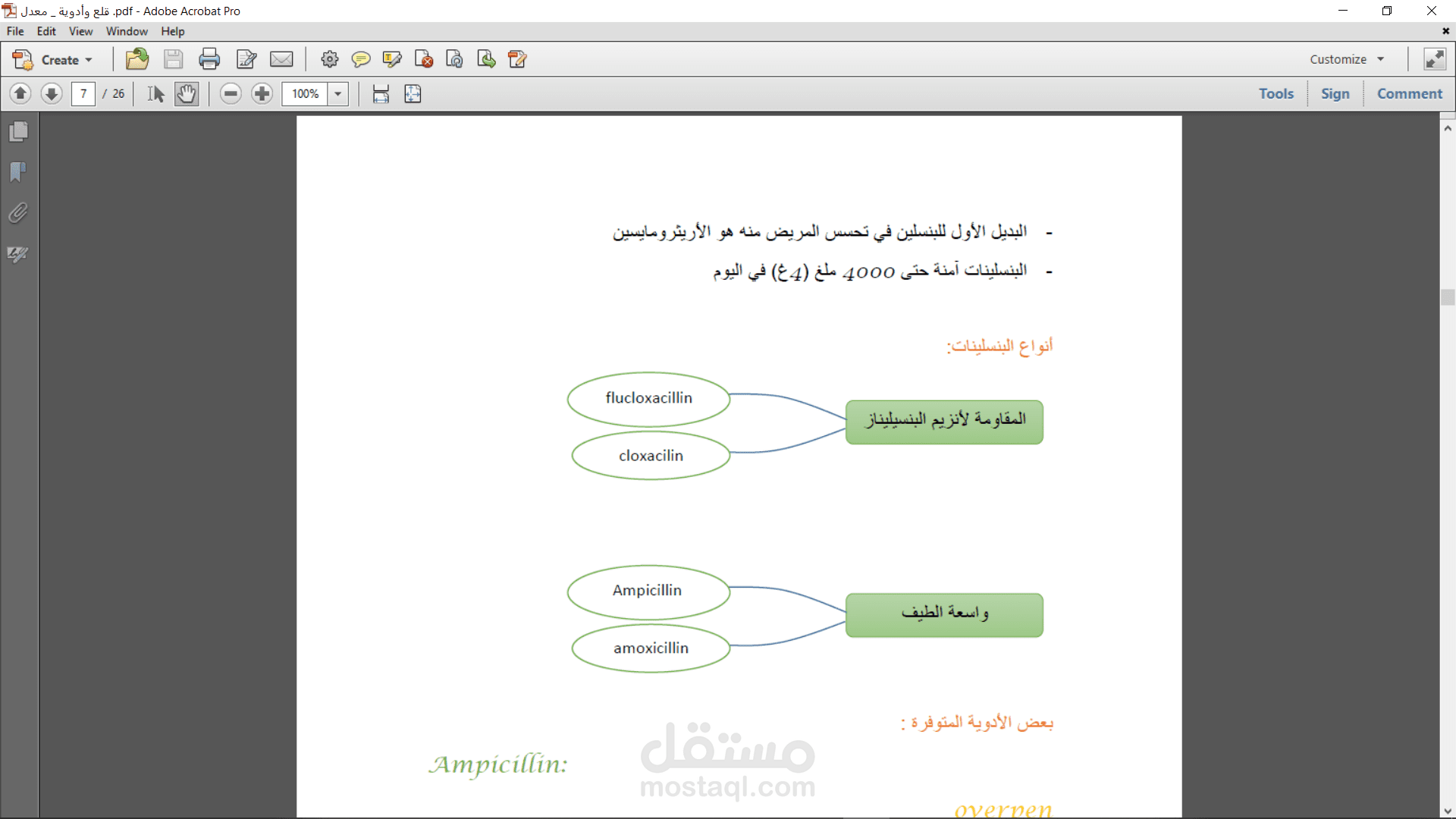
Task: Zoom in with plus button
Action: coord(262,93)
